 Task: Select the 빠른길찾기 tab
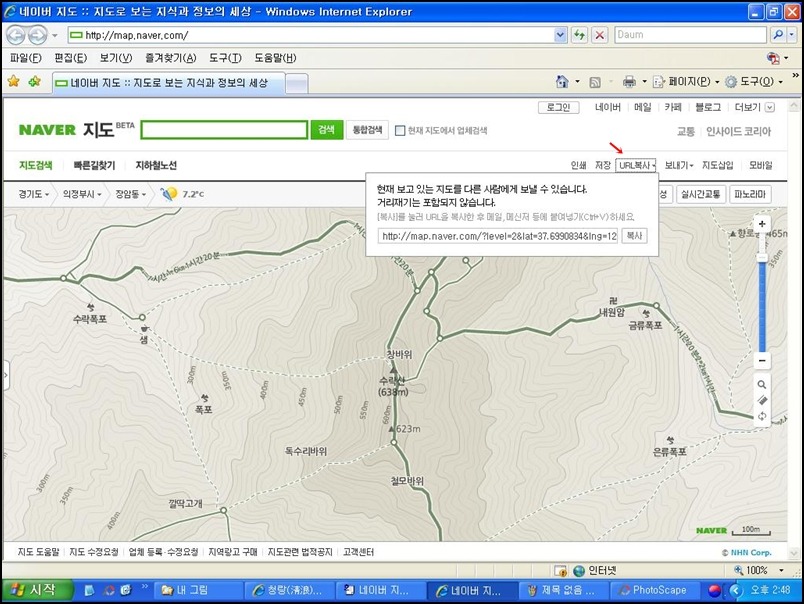coord(94,165)
